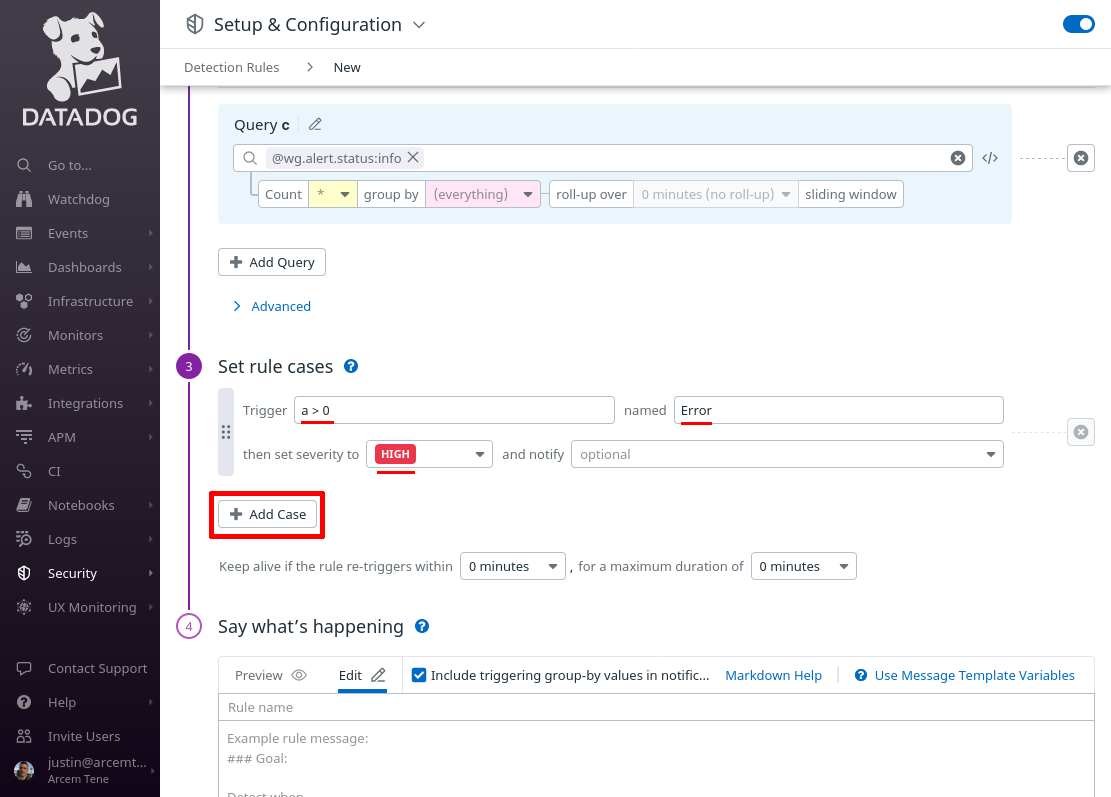Open the roll-up over minutes dropdown

pyautogui.click(x=716, y=194)
